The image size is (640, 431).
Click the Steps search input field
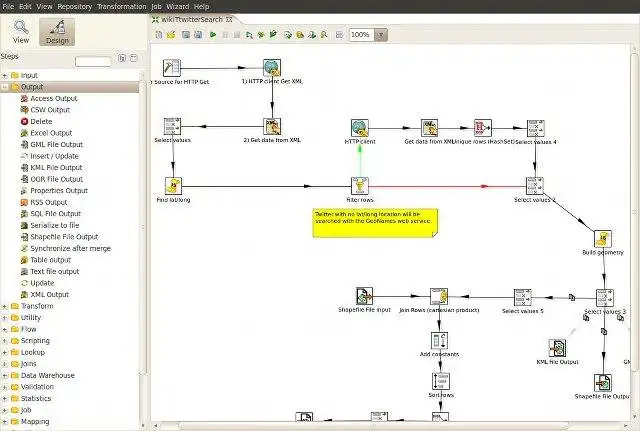[93, 62]
